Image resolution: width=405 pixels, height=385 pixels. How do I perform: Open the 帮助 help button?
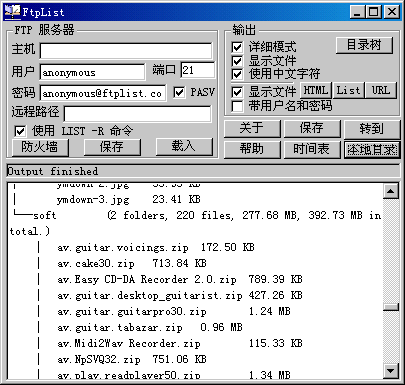252,149
